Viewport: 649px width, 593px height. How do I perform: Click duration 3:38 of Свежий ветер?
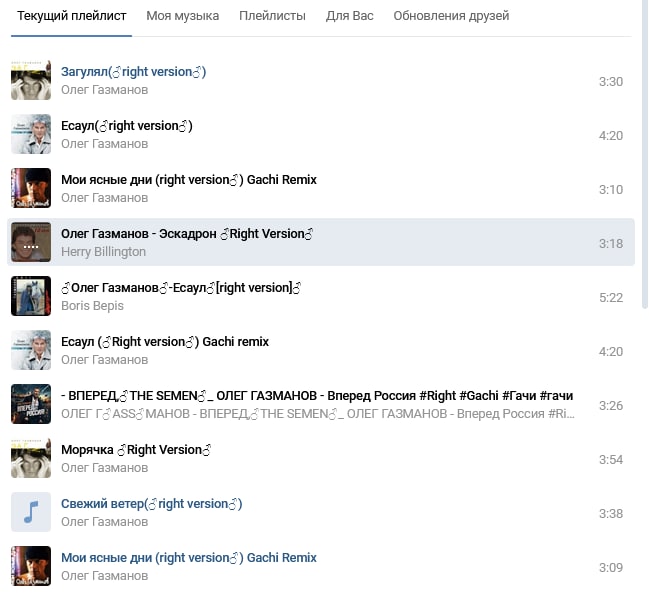pos(611,514)
